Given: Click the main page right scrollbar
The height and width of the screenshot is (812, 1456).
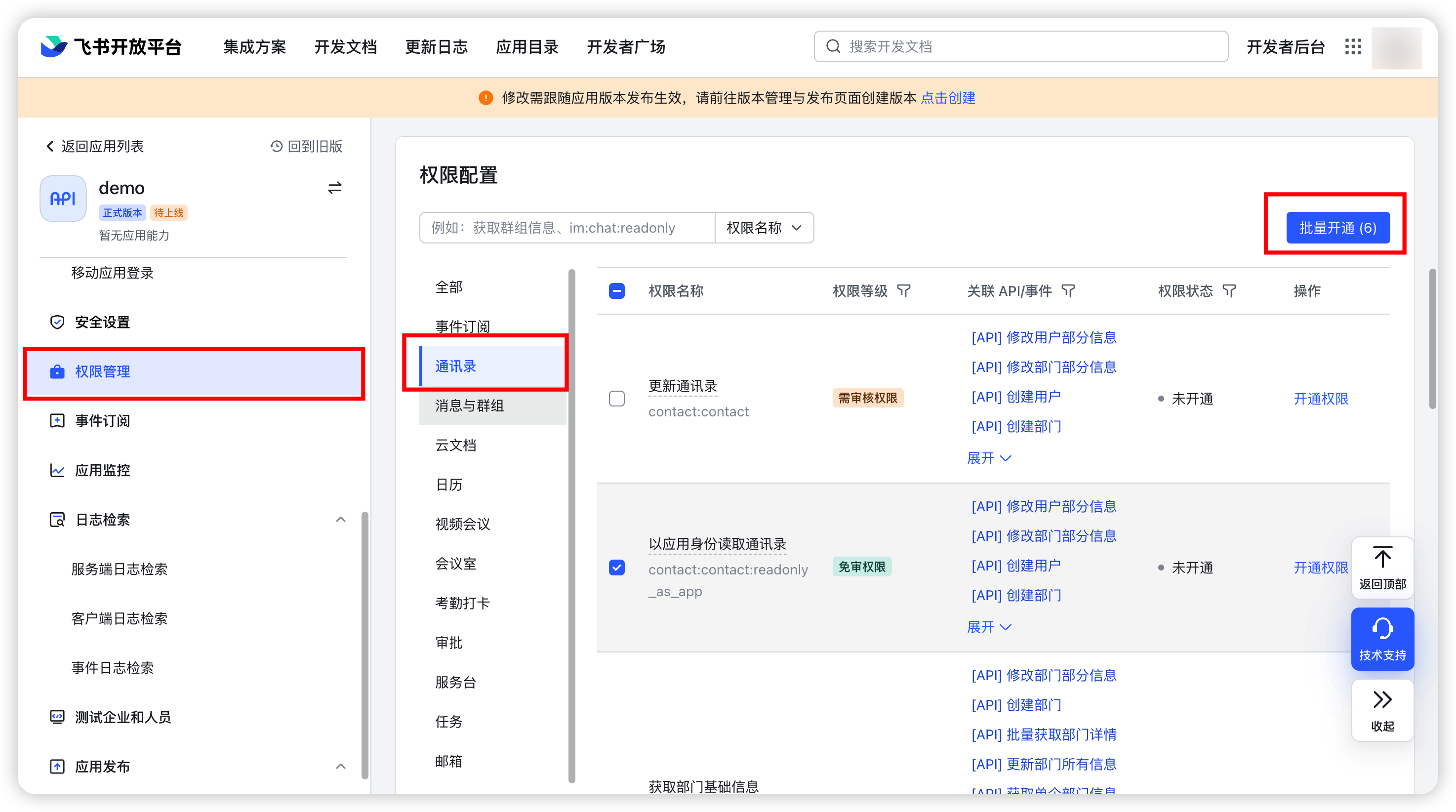Looking at the screenshot, I should pyautogui.click(x=1432, y=339).
